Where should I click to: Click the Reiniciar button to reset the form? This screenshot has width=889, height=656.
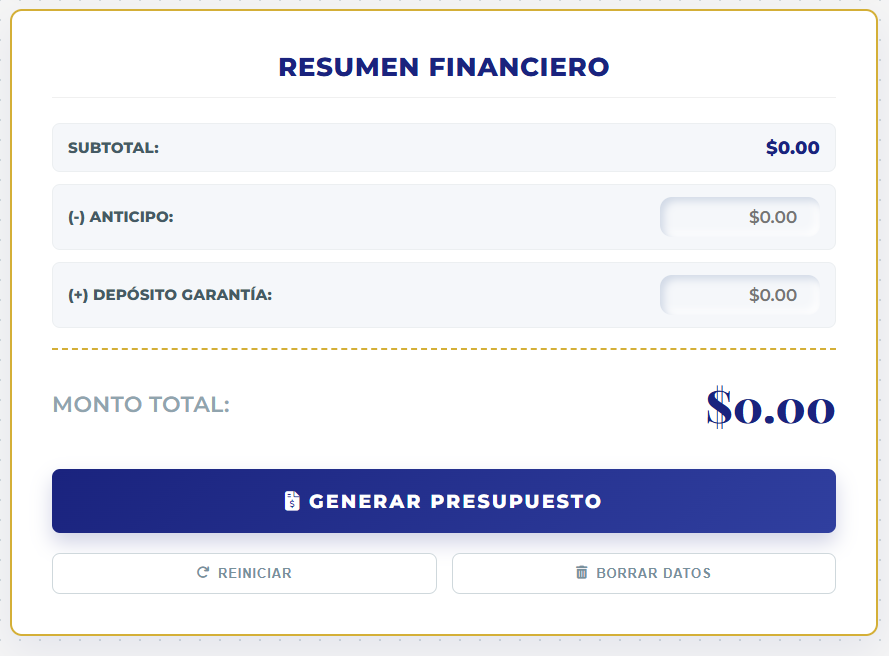click(244, 573)
